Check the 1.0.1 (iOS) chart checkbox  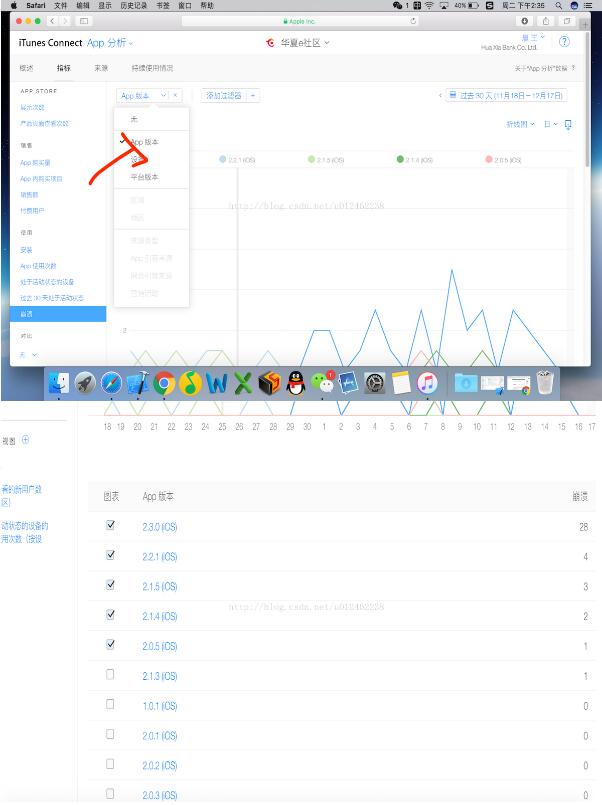(x=110, y=704)
